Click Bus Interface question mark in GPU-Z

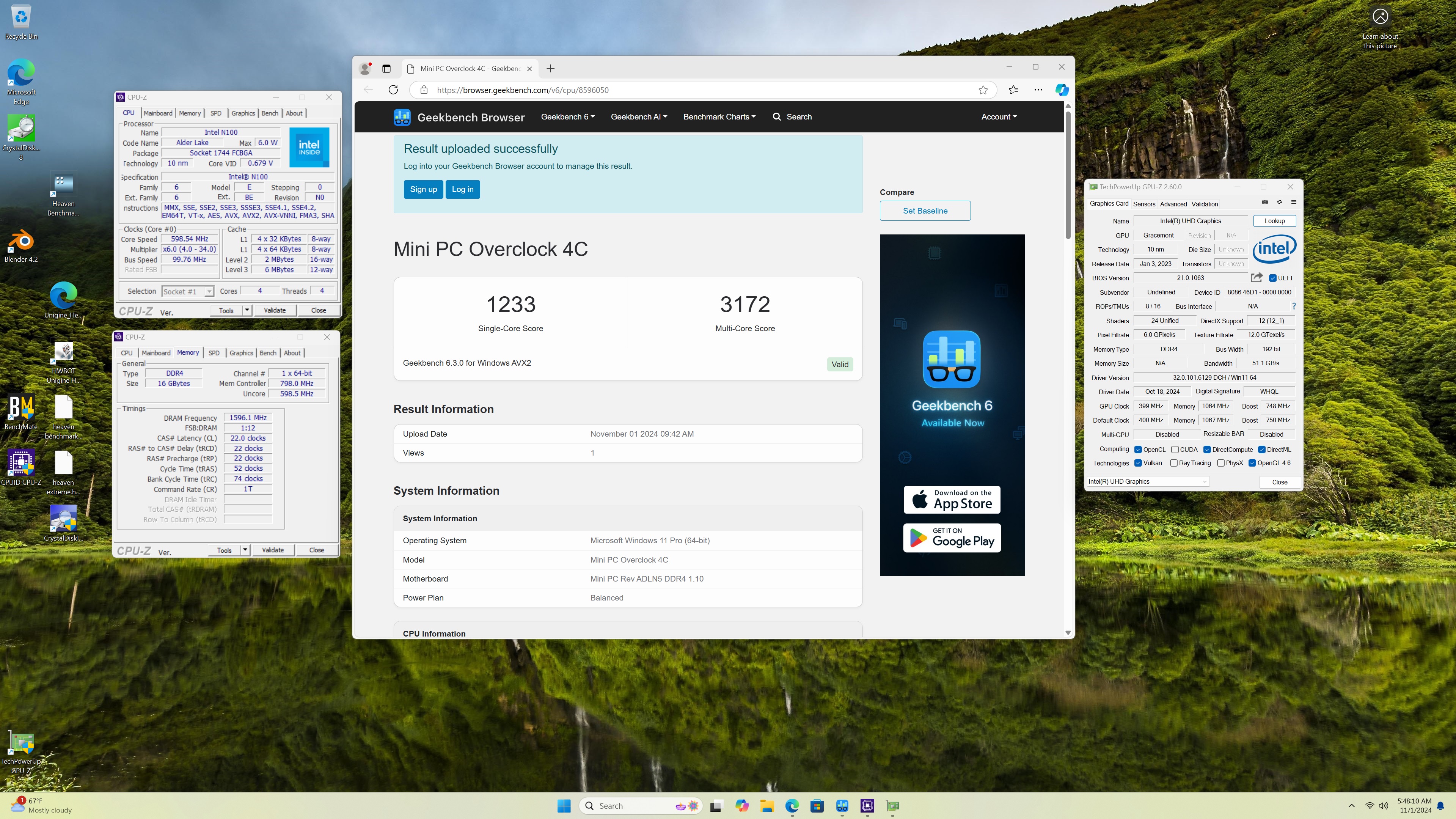1294,307
